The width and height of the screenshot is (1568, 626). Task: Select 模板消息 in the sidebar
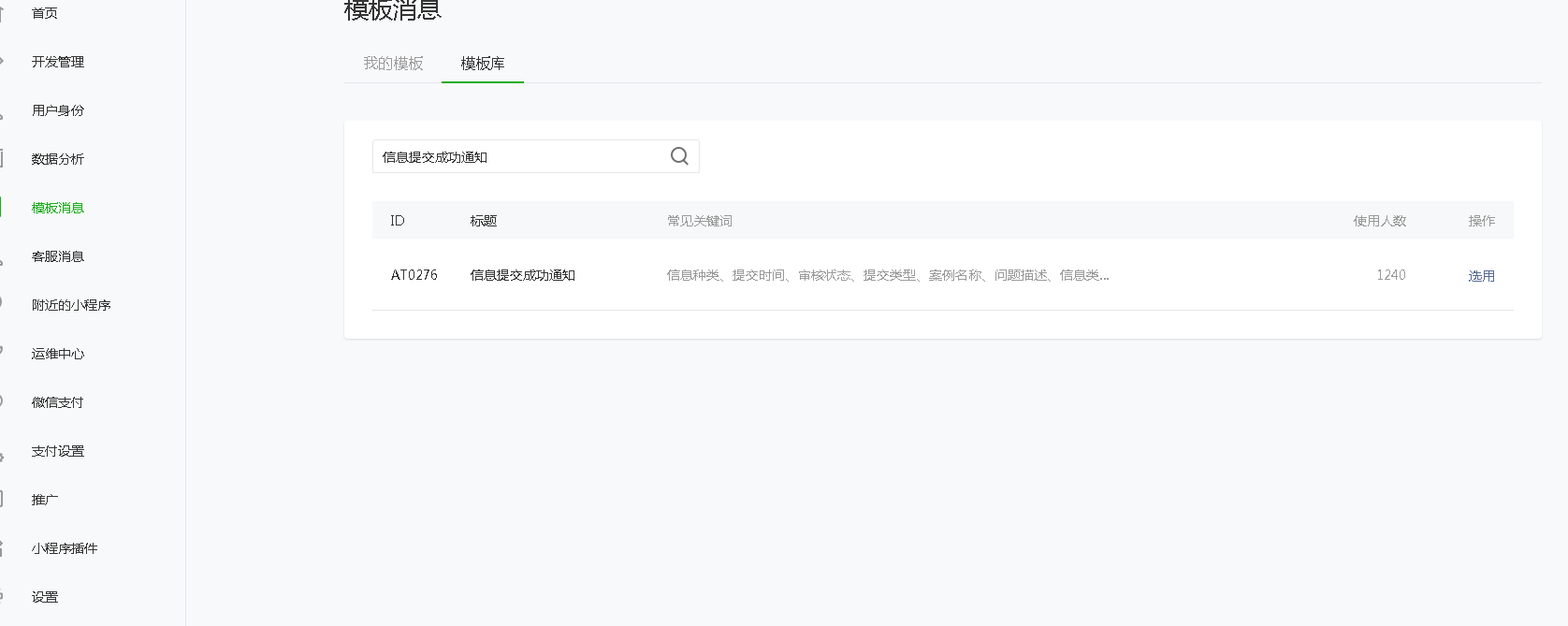tap(58, 208)
